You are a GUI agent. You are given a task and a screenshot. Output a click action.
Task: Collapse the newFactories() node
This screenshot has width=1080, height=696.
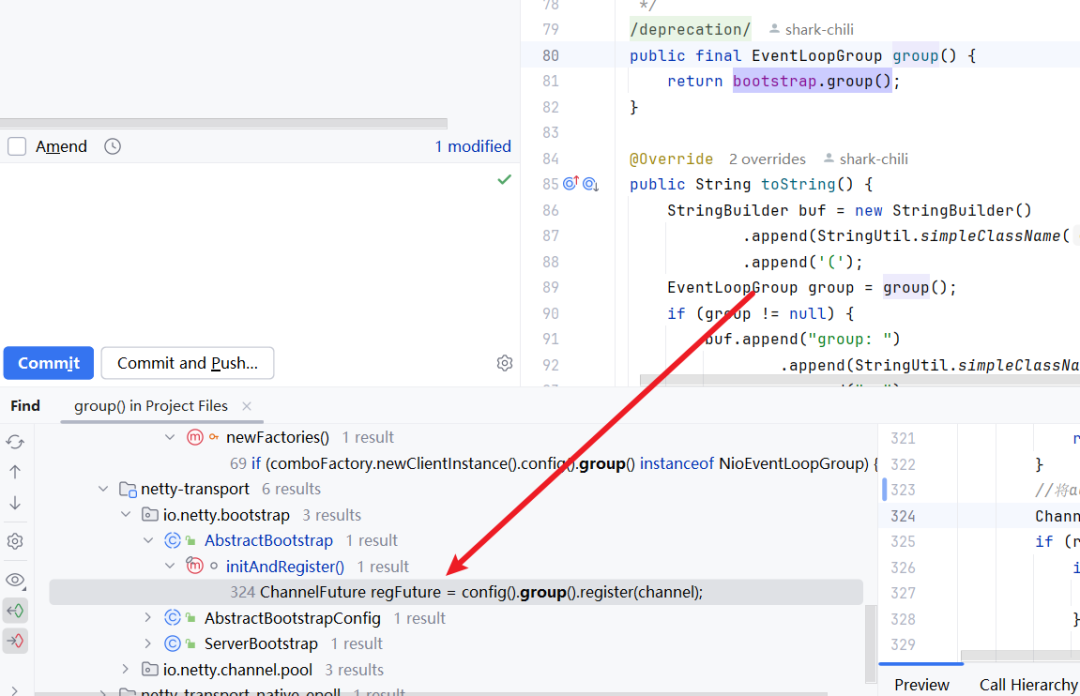pos(169,437)
